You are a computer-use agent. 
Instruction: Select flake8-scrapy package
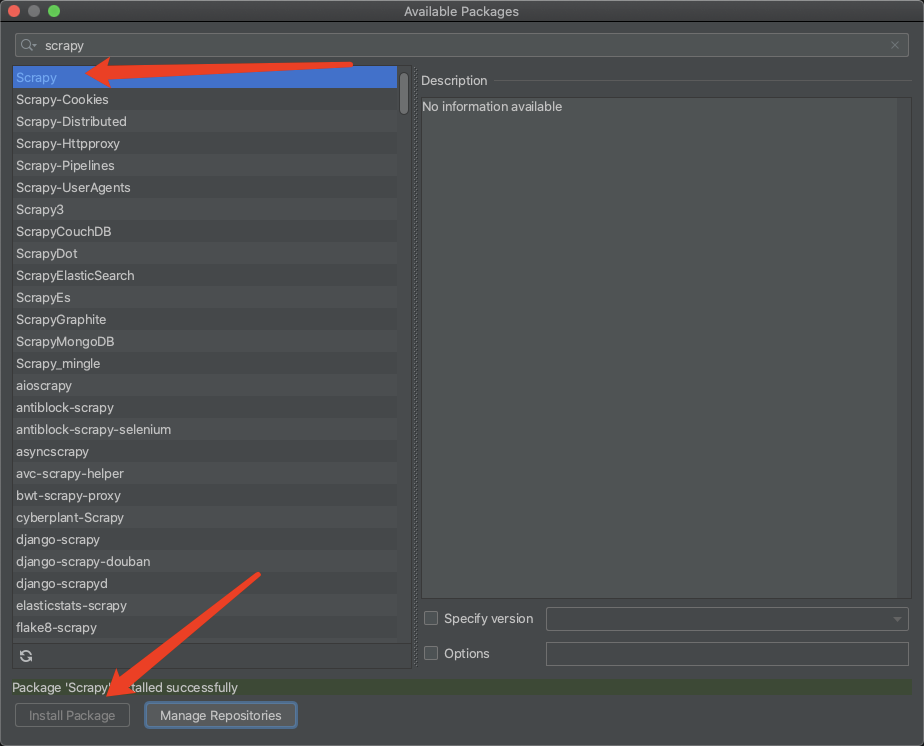coord(204,628)
